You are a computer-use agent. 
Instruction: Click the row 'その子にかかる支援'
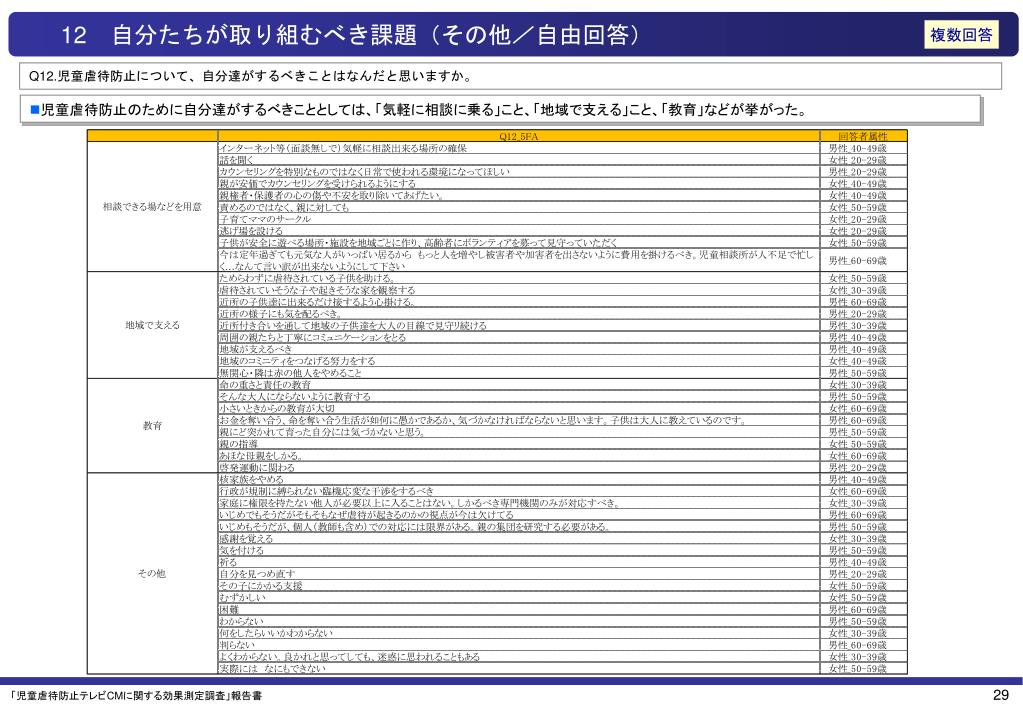pyautogui.click(x=519, y=585)
